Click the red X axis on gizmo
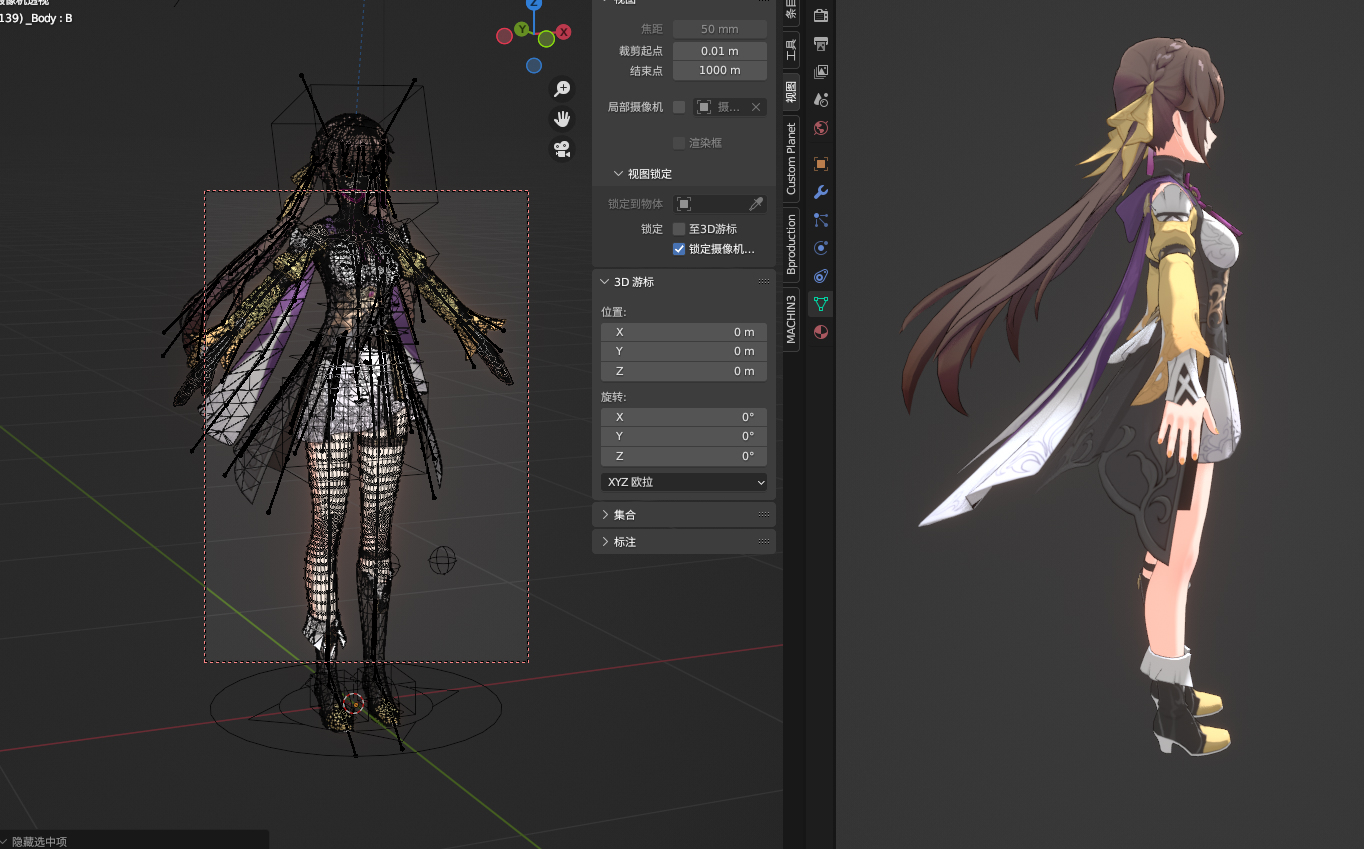The height and width of the screenshot is (849, 1364). [x=564, y=32]
